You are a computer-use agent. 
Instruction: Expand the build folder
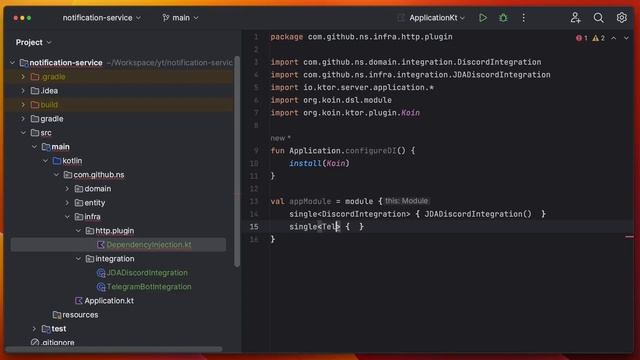[x=23, y=105]
